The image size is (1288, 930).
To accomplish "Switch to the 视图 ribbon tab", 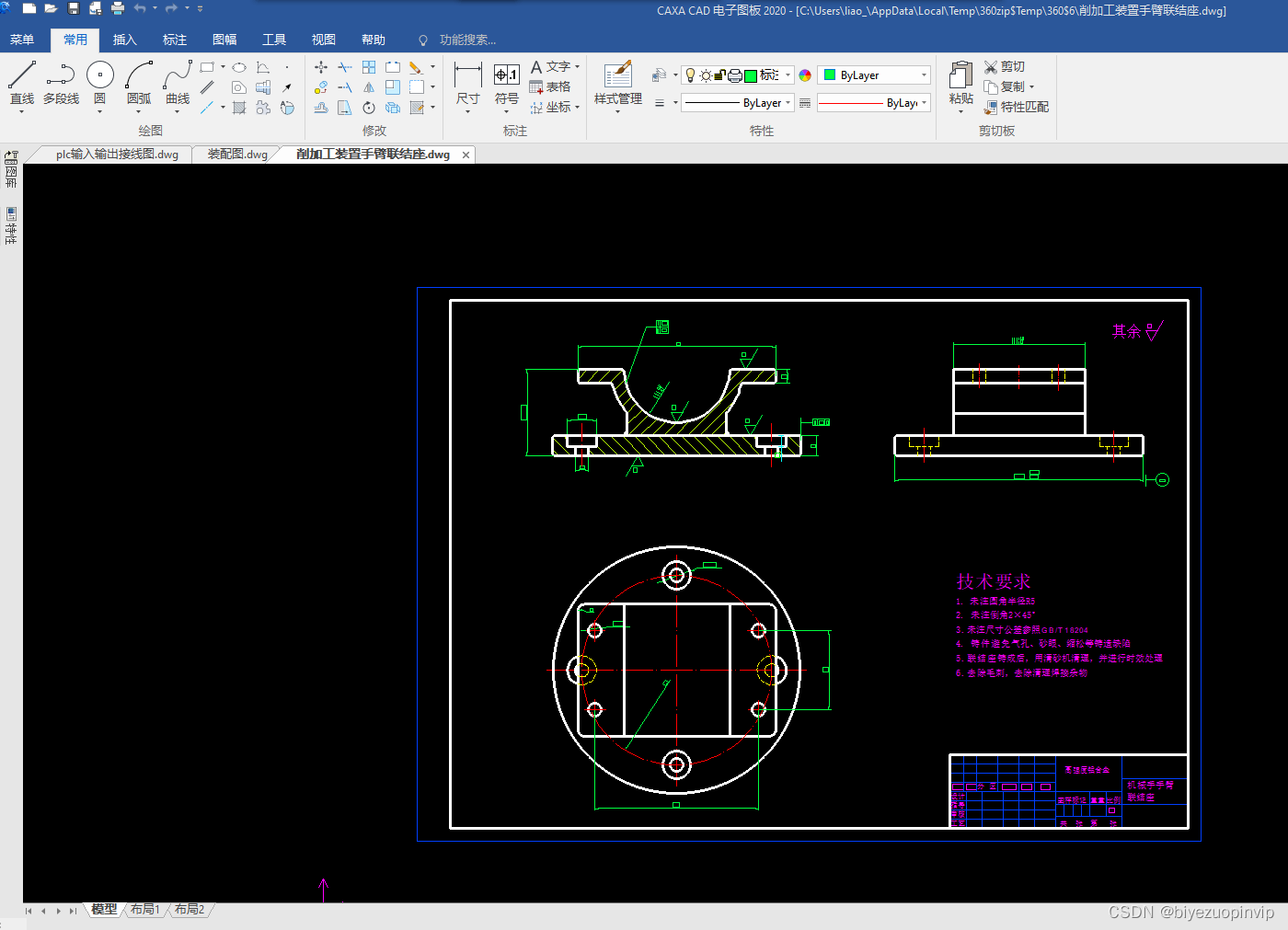I will 324,40.
